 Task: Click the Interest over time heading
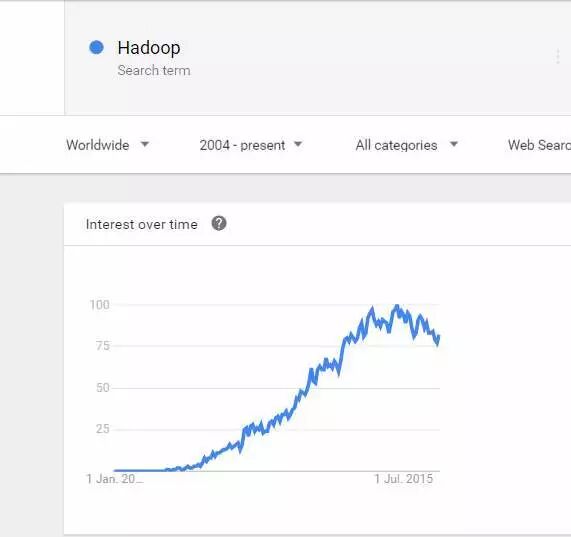pos(142,224)
